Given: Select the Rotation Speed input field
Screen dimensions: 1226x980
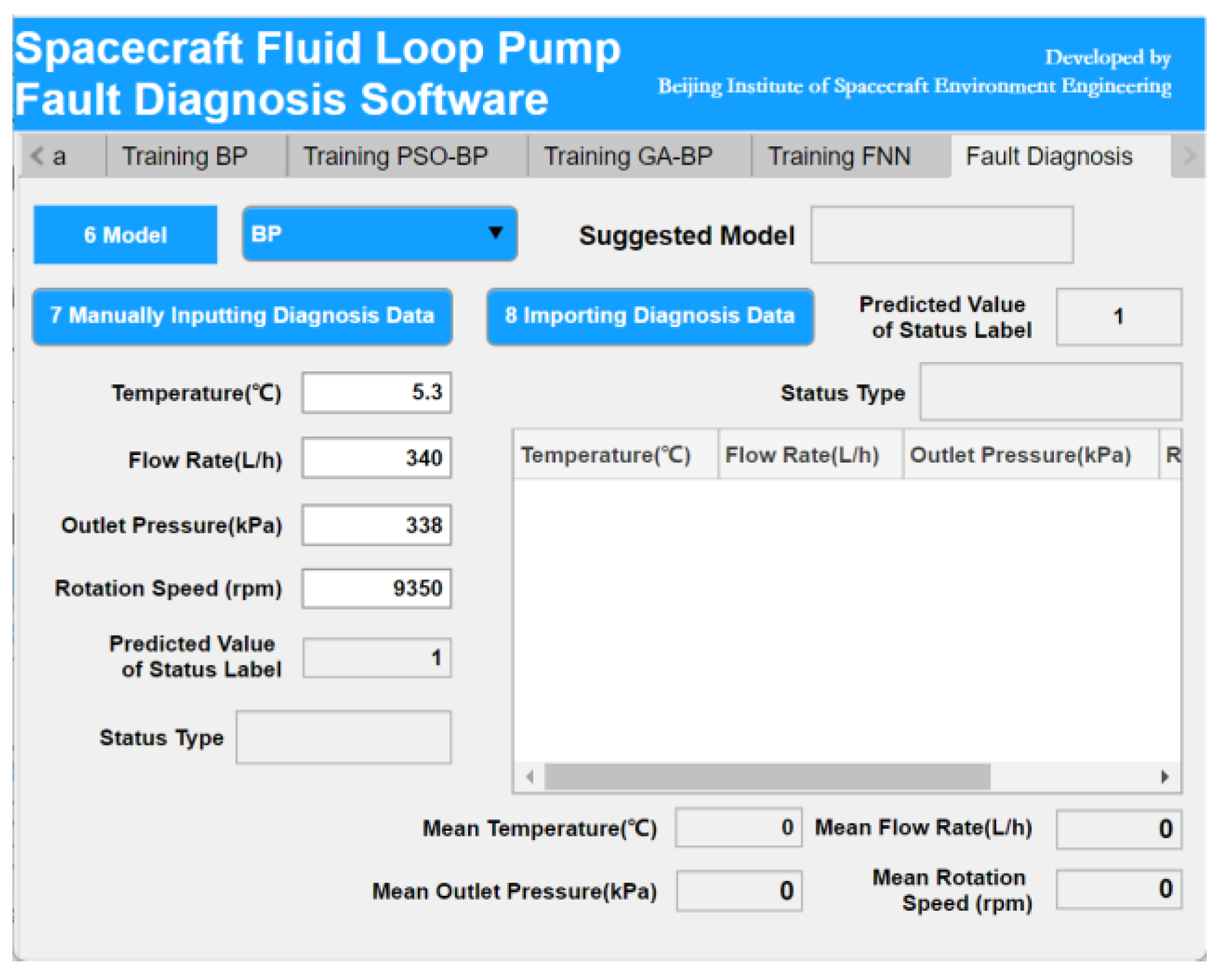Looking at the screenshot, I should pyautogui.click(x=376, y=588).
